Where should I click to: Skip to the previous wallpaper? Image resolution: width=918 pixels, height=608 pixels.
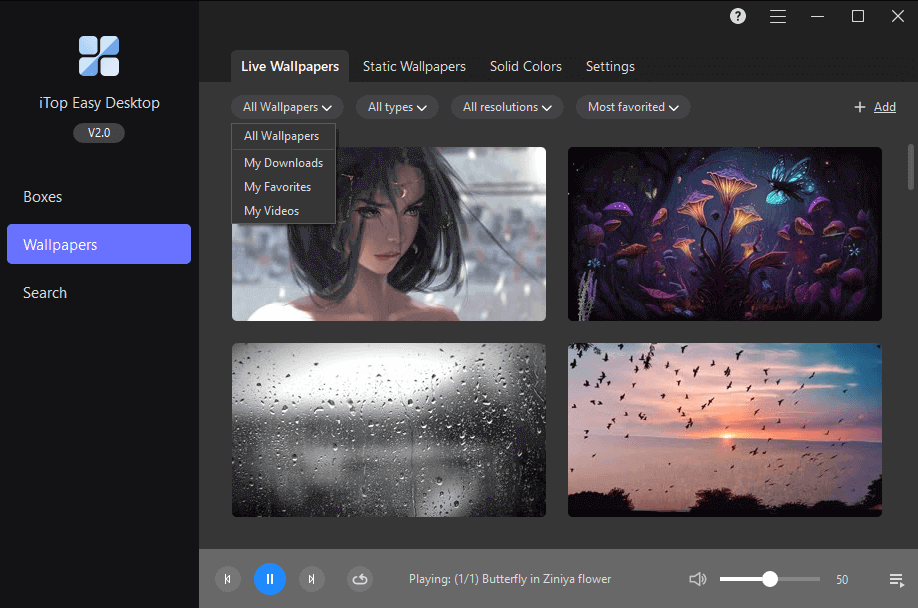tap(228, 579)
